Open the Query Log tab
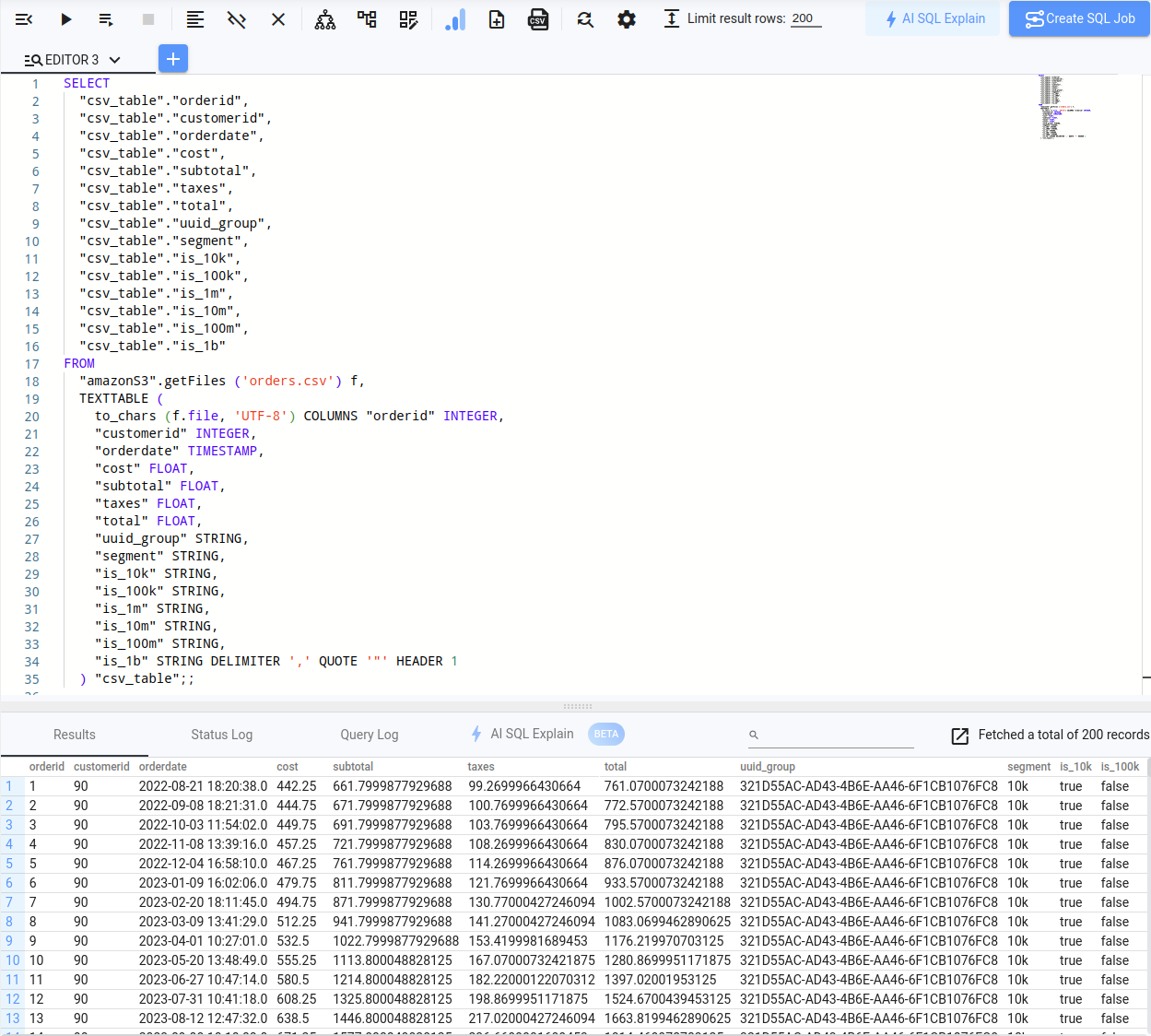The image size is (1151, 1036). tap(369, 735)
